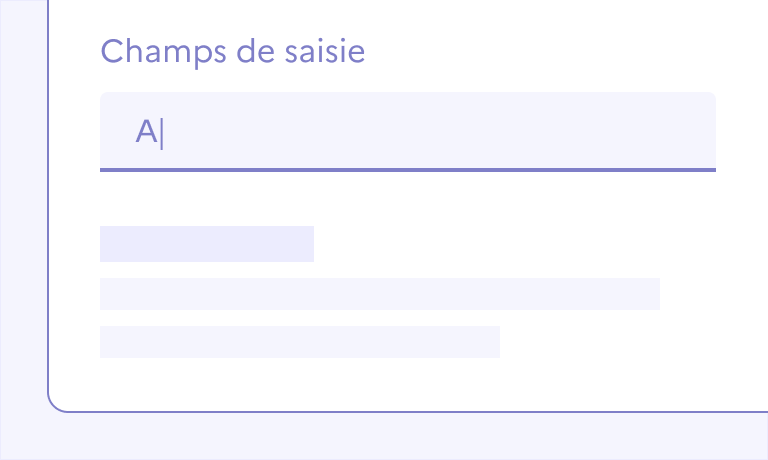Click the longest placeholder line below the input

tap(380, 294)
